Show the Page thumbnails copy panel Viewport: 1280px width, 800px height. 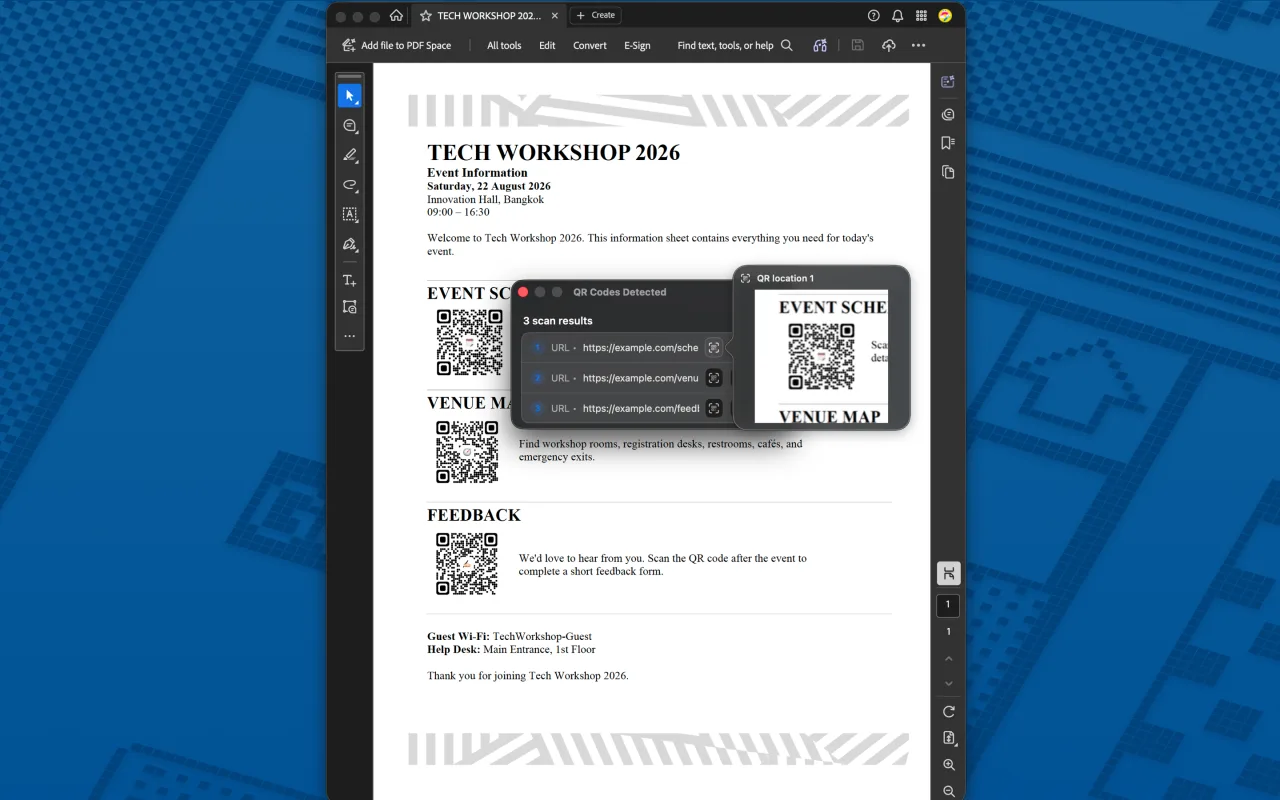(x=948, y=172)
